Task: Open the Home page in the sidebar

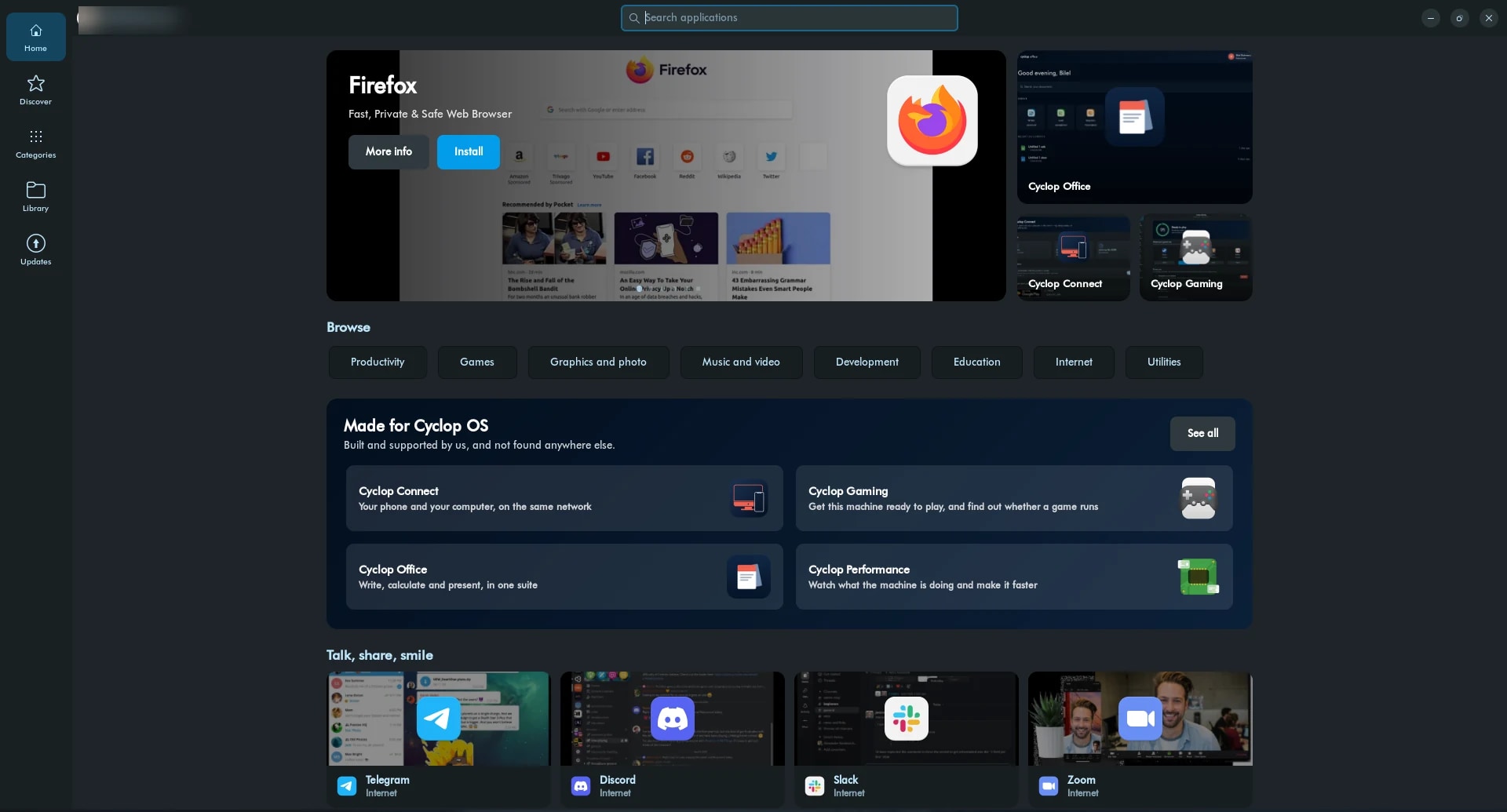Action: tap(35, 37)
